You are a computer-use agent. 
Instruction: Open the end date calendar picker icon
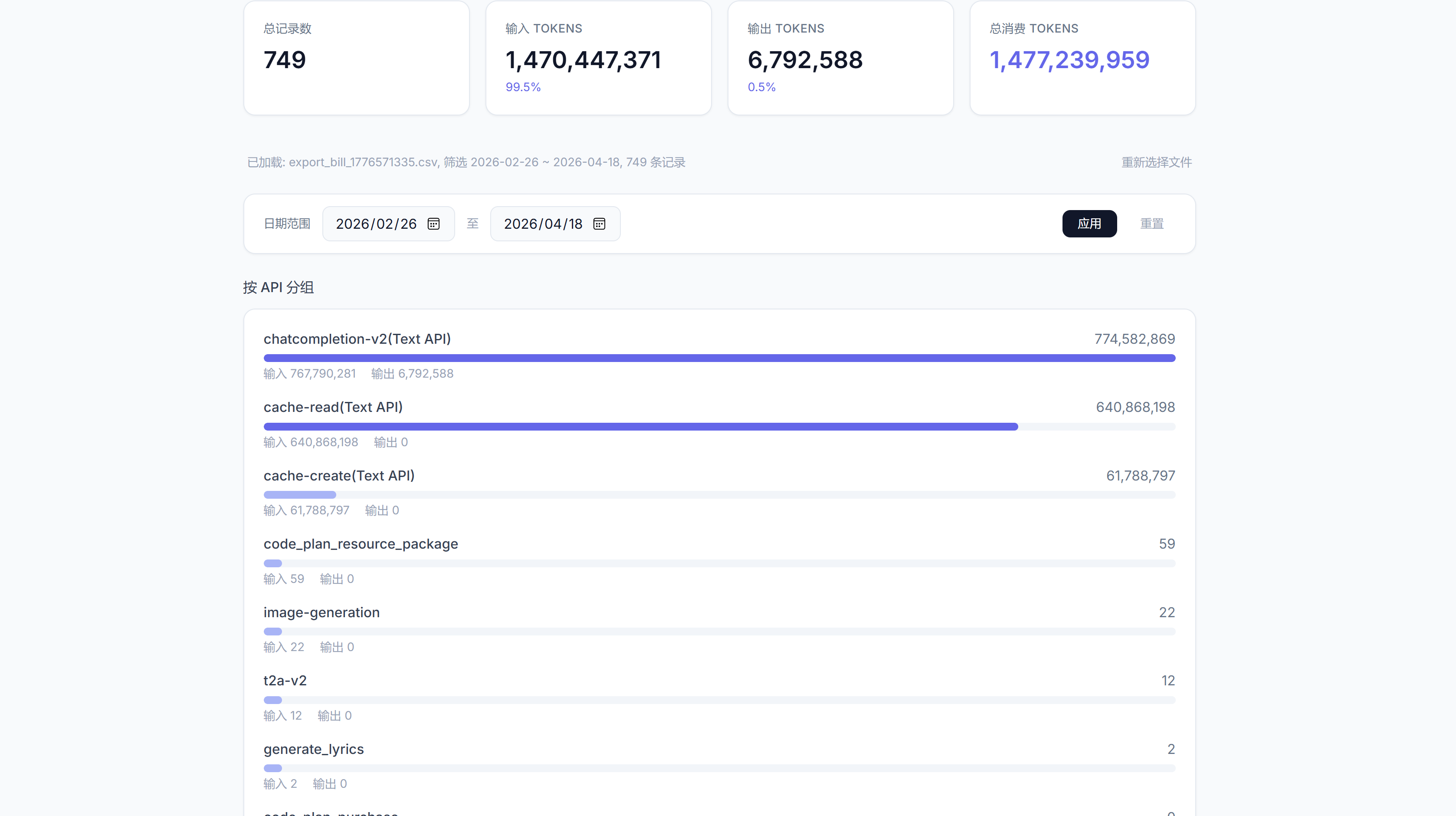click(599, 224)
